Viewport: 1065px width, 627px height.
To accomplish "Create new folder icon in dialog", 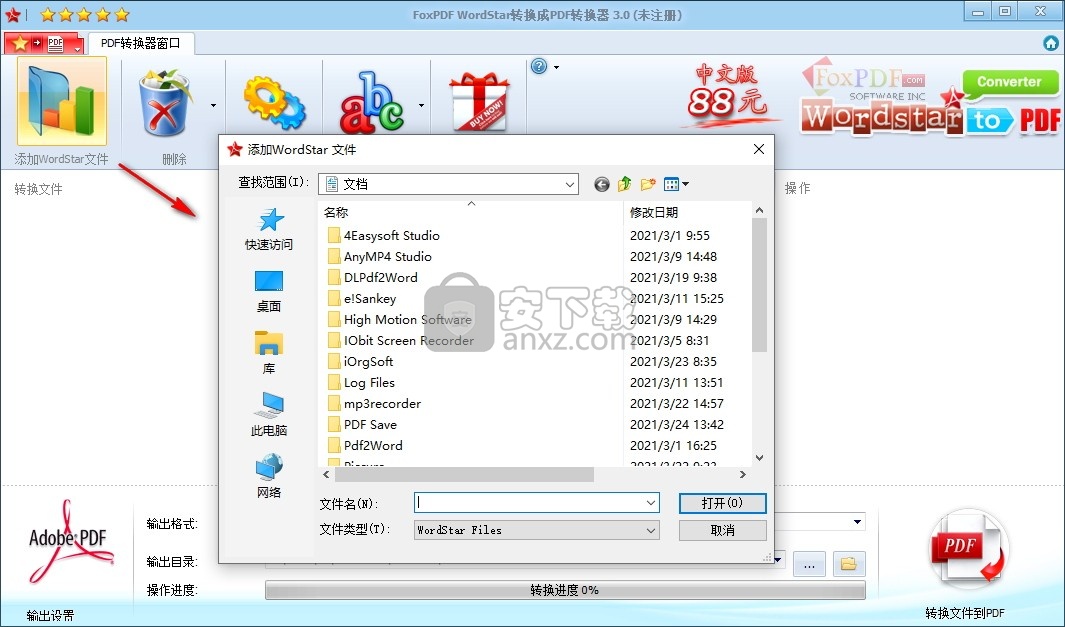I will pyautogui.click(x=648, y=184).
